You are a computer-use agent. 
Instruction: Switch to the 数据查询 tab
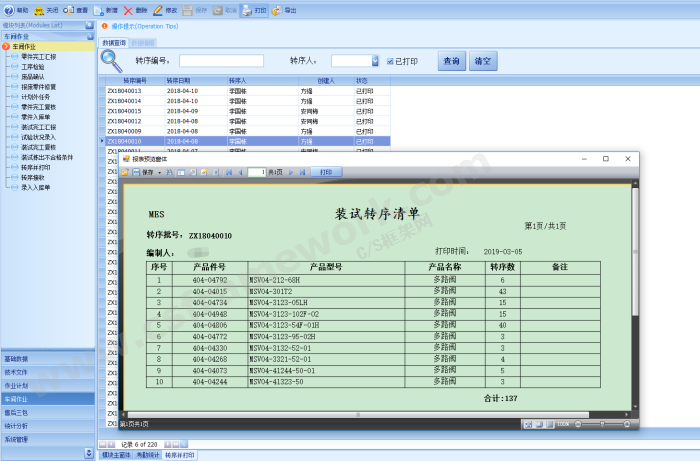[x=113, y=44]
